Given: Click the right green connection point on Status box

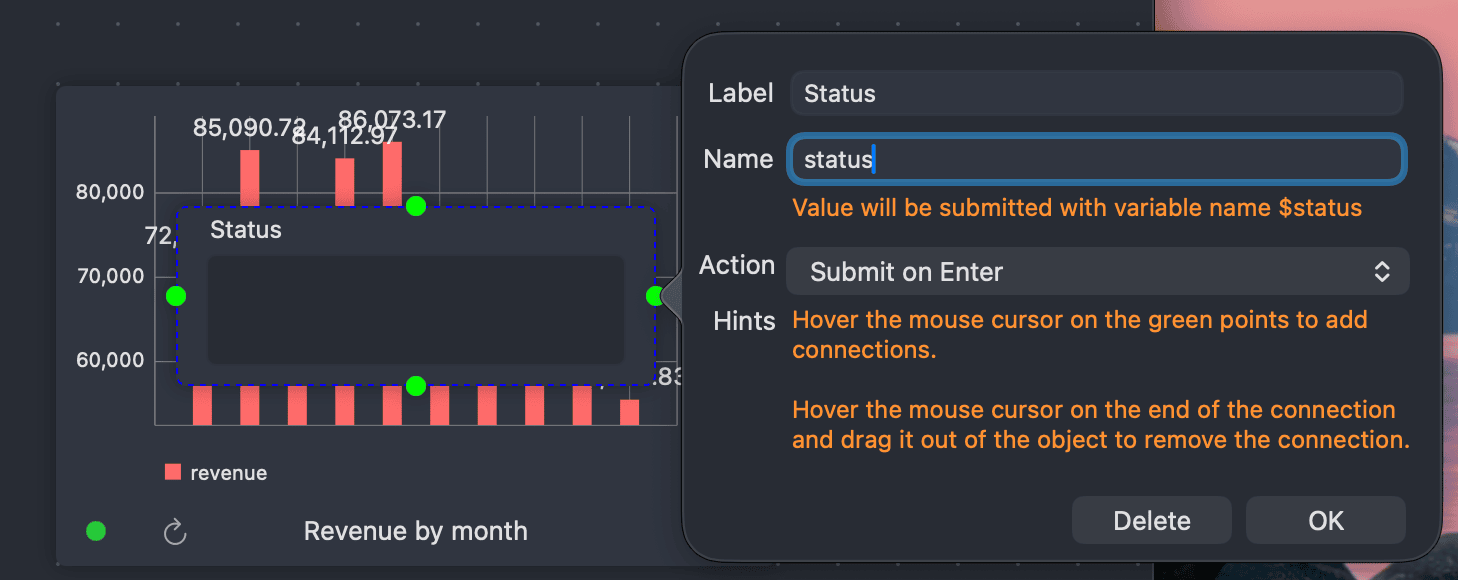Looking at the screenshot, I should pyautogui.click(x=656, y=296).
